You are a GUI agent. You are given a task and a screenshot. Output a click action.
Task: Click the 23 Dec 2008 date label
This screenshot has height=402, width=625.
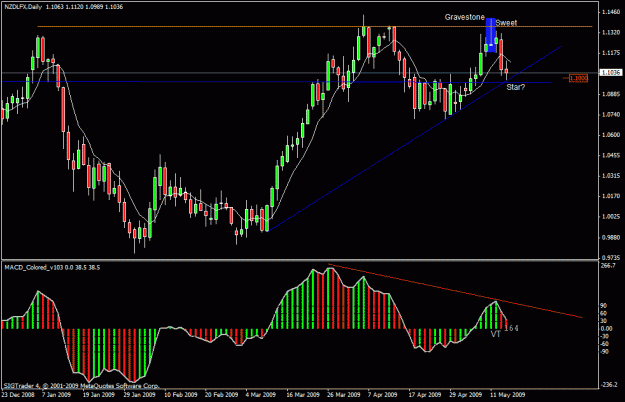pyautogui.click(x=18, y=395)
